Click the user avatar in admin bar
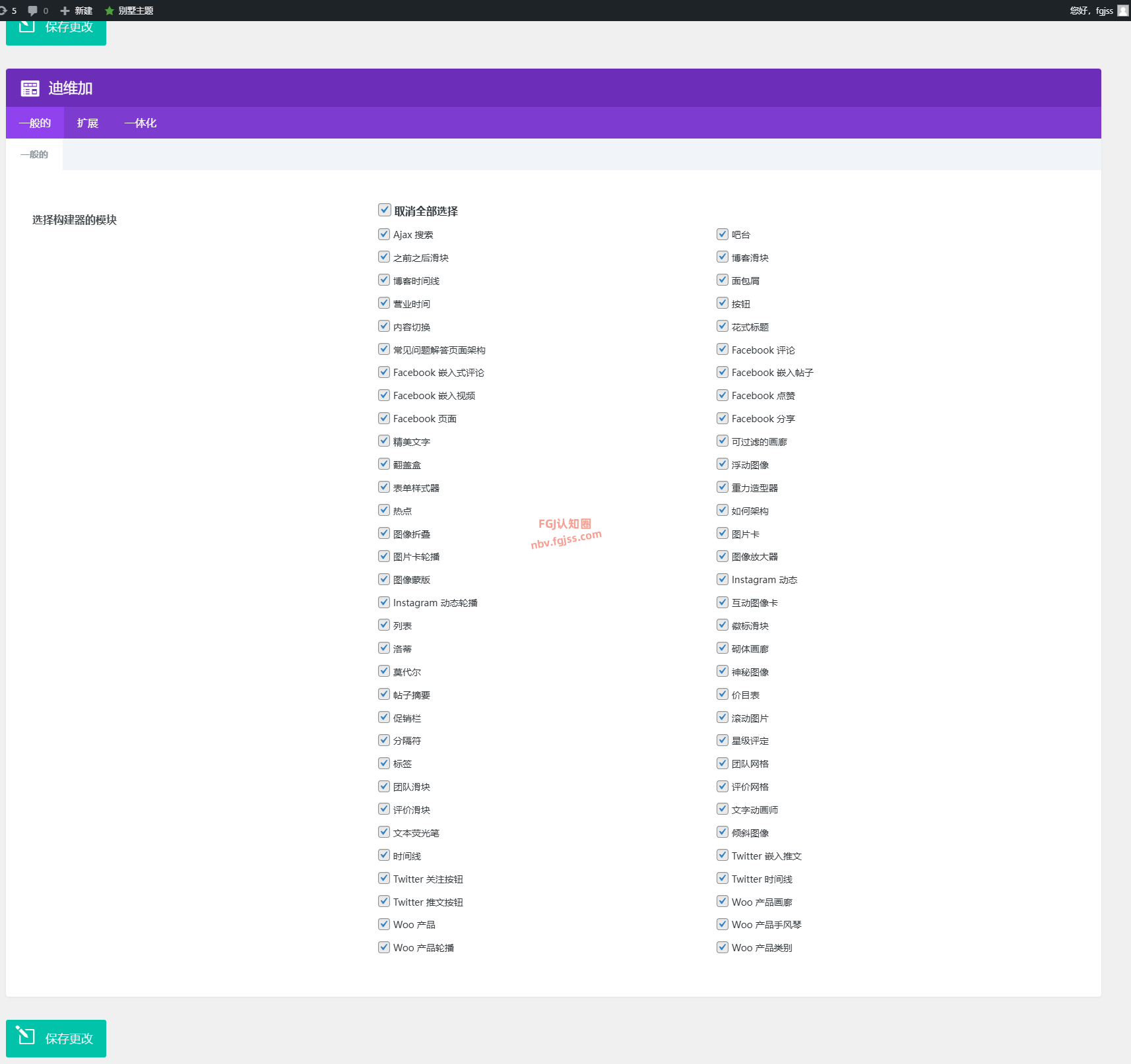 1122,11
